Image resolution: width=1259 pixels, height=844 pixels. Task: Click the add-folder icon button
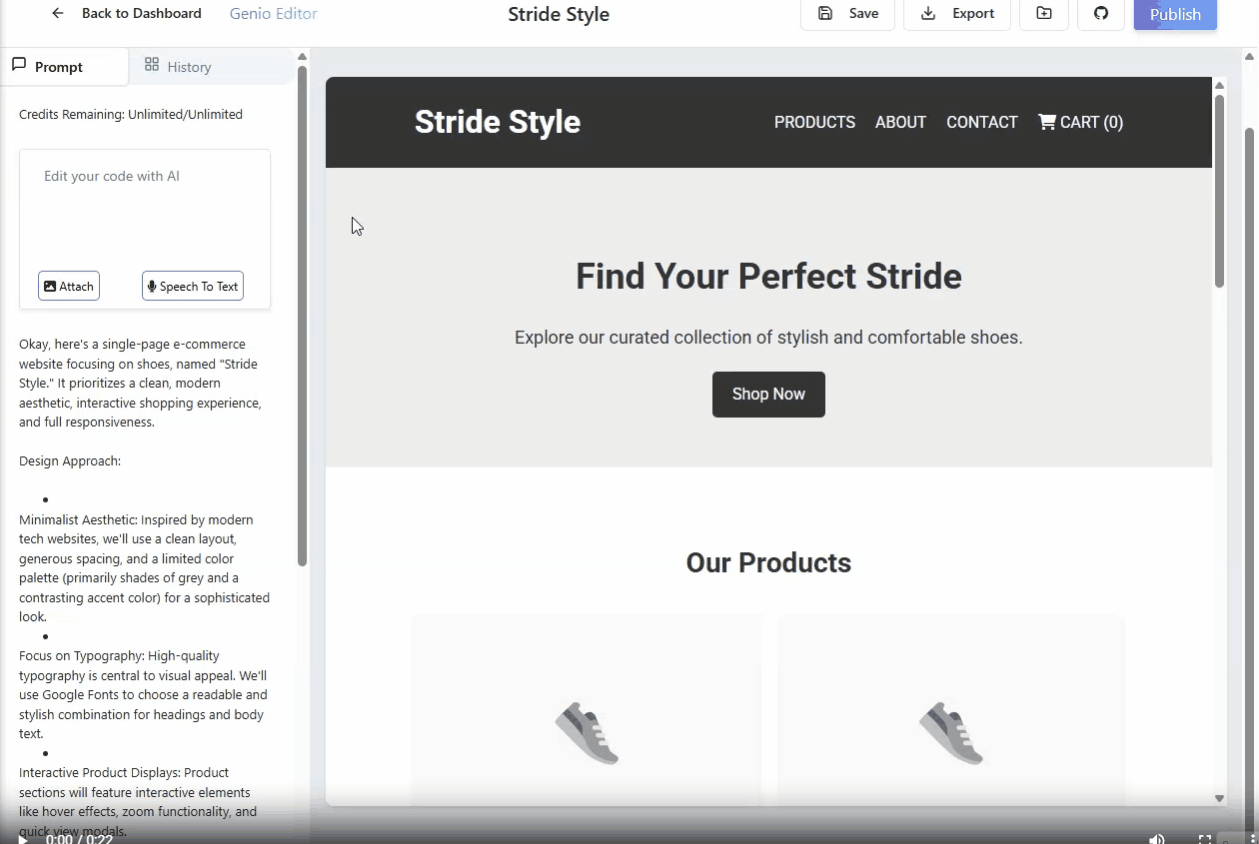tap(1044, 14)
